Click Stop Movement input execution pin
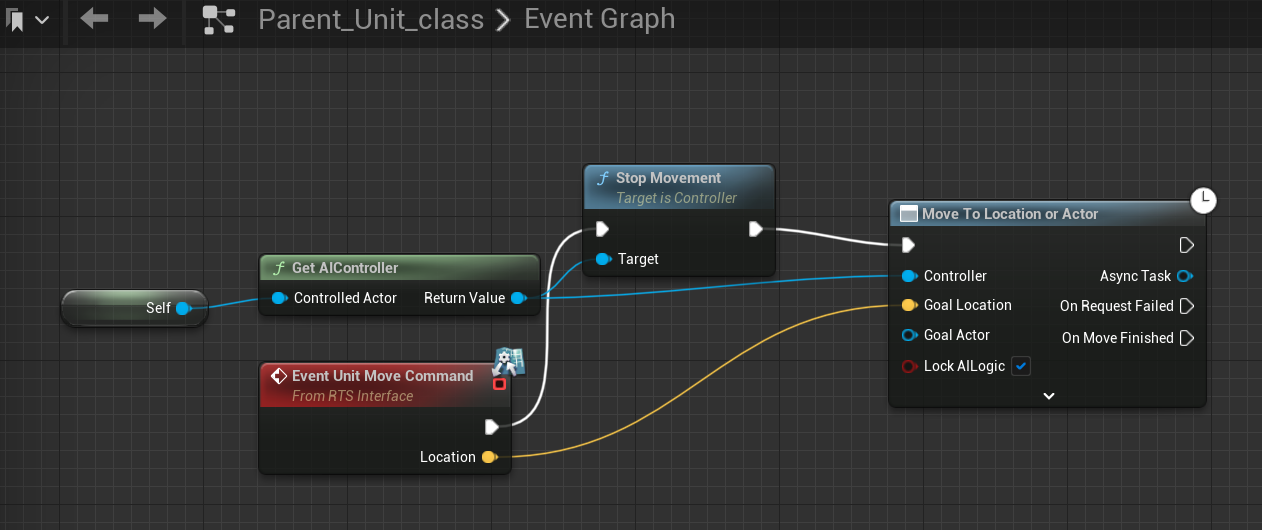The image size is (1262, 530). point(602,229)
